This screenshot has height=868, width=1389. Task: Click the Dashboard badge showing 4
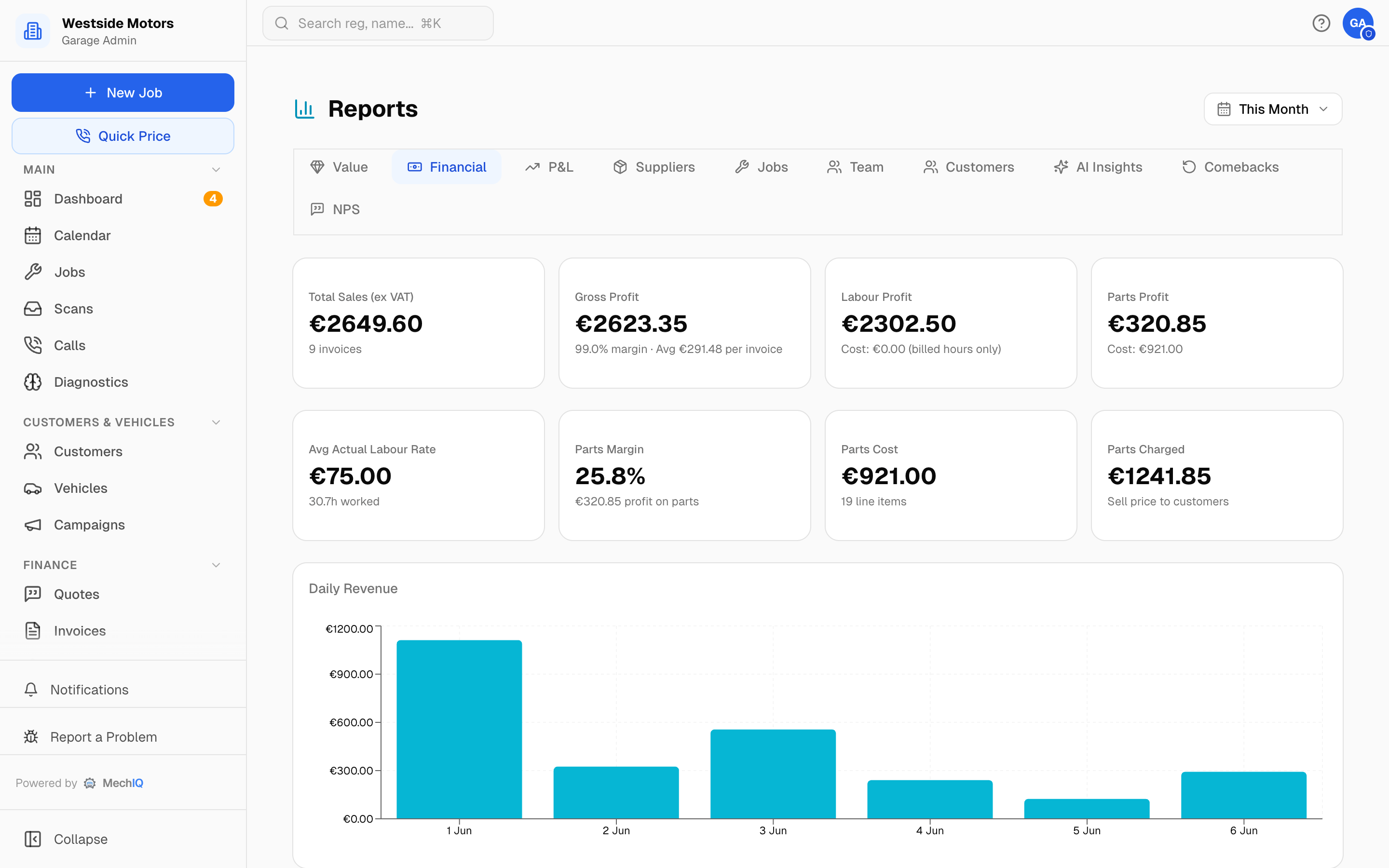[x=213, y=199]
